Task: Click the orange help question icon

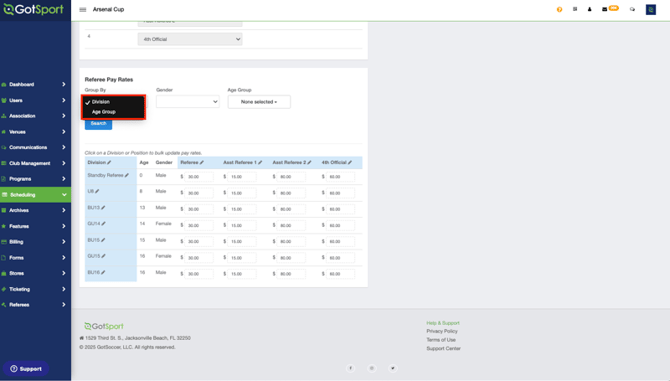Action: coord(559,9)
